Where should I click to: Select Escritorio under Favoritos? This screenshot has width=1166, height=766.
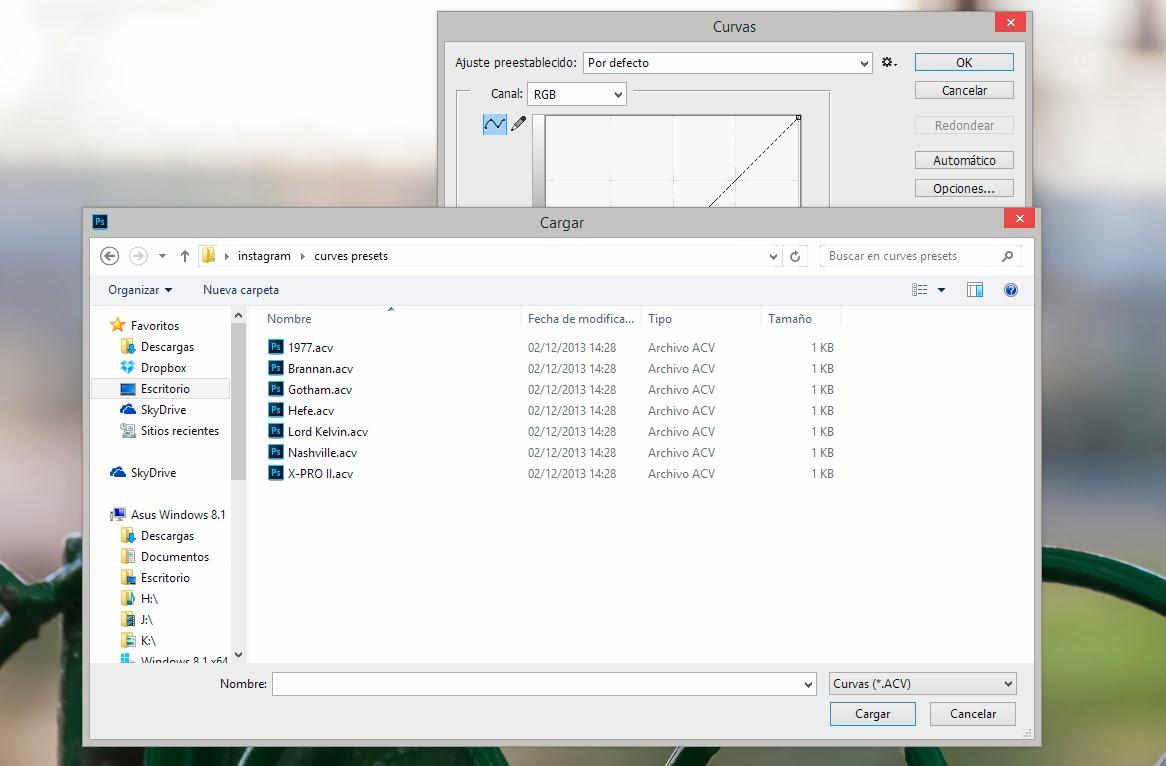click(x=161, y=389)
